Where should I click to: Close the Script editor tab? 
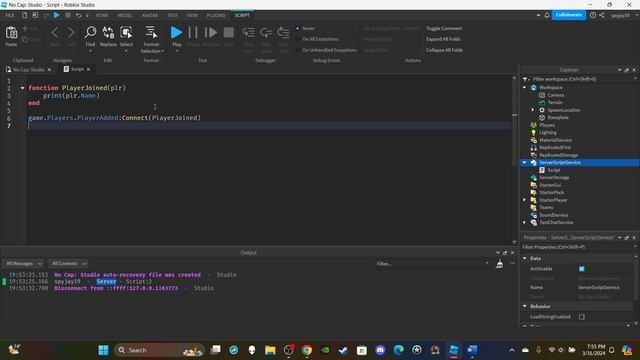pyautogui.click(x=89, y=69)
